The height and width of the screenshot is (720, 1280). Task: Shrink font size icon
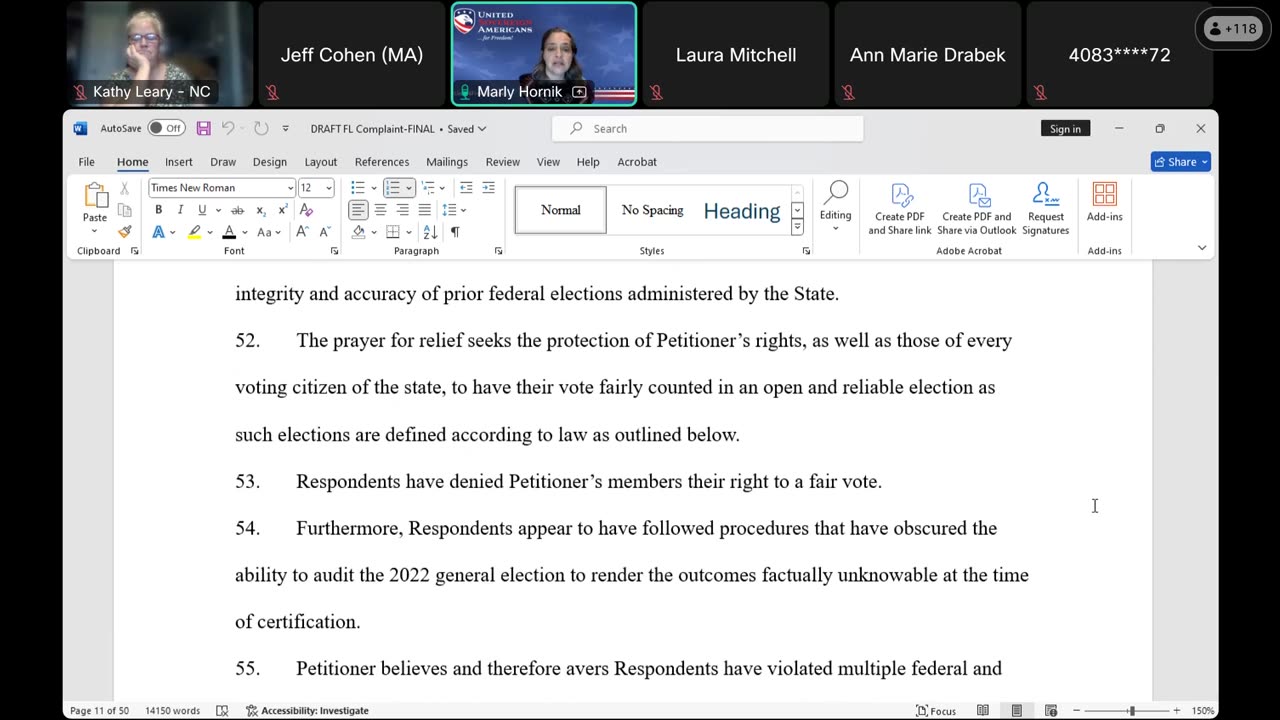(x=324, y=232)
